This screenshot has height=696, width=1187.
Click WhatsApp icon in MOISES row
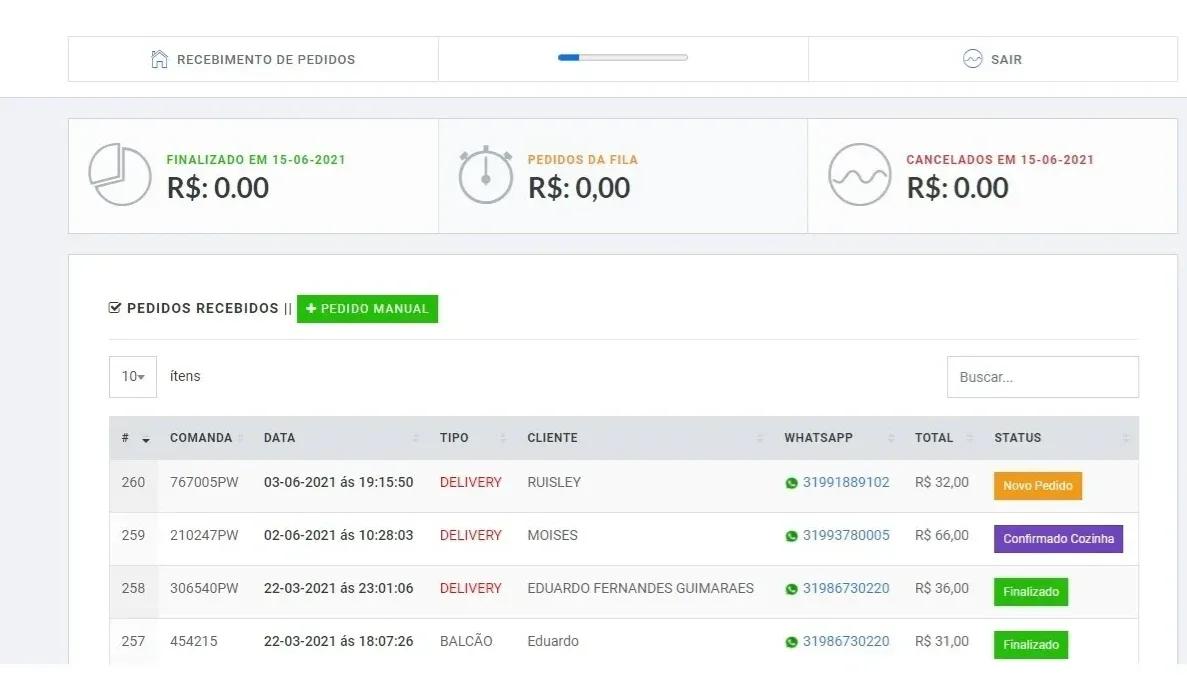[791, 536]
